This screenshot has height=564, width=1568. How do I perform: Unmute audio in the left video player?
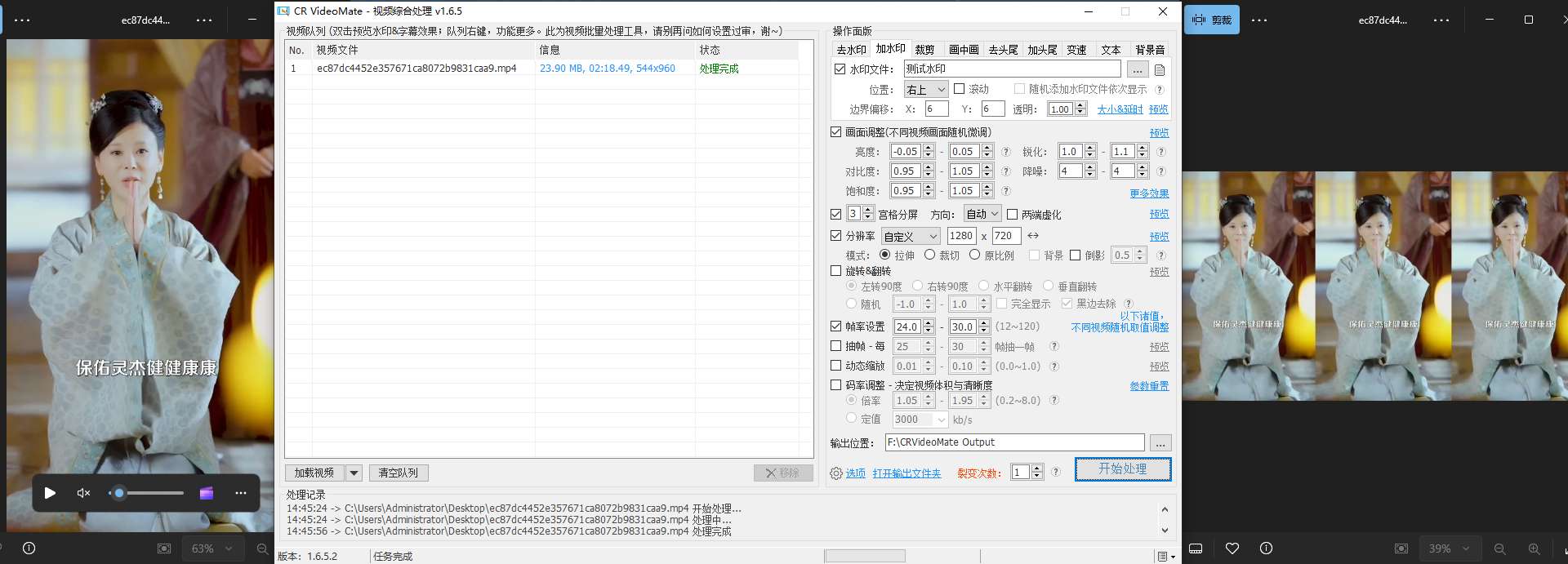(83, 493)
